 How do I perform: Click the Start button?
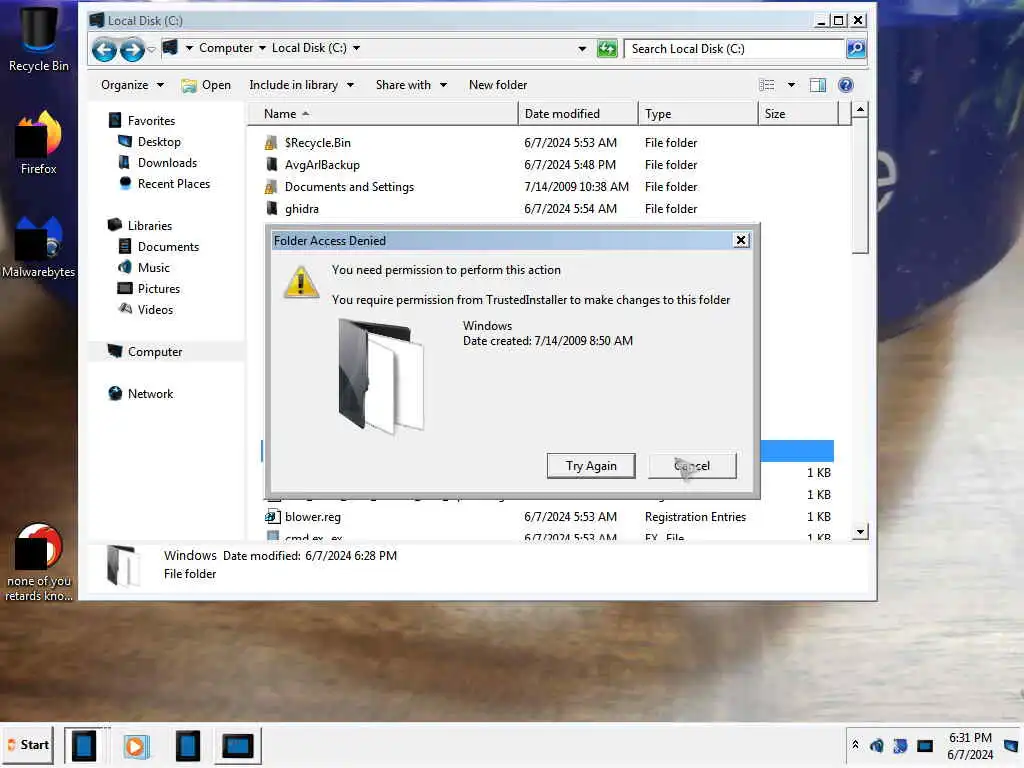(x=29, y=745)
